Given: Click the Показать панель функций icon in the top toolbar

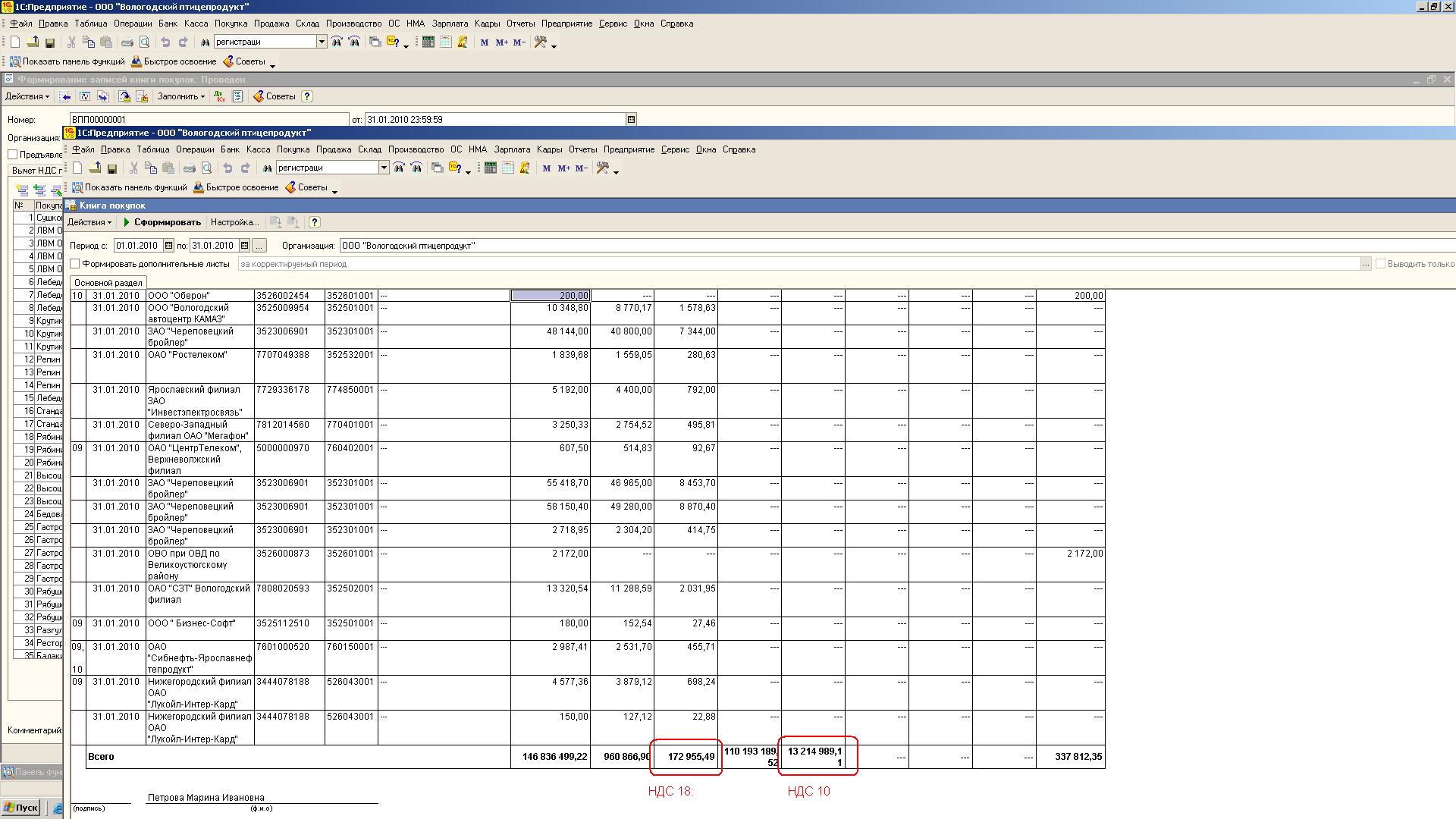Looking at the screenshot, I should [x=15, y=61].
